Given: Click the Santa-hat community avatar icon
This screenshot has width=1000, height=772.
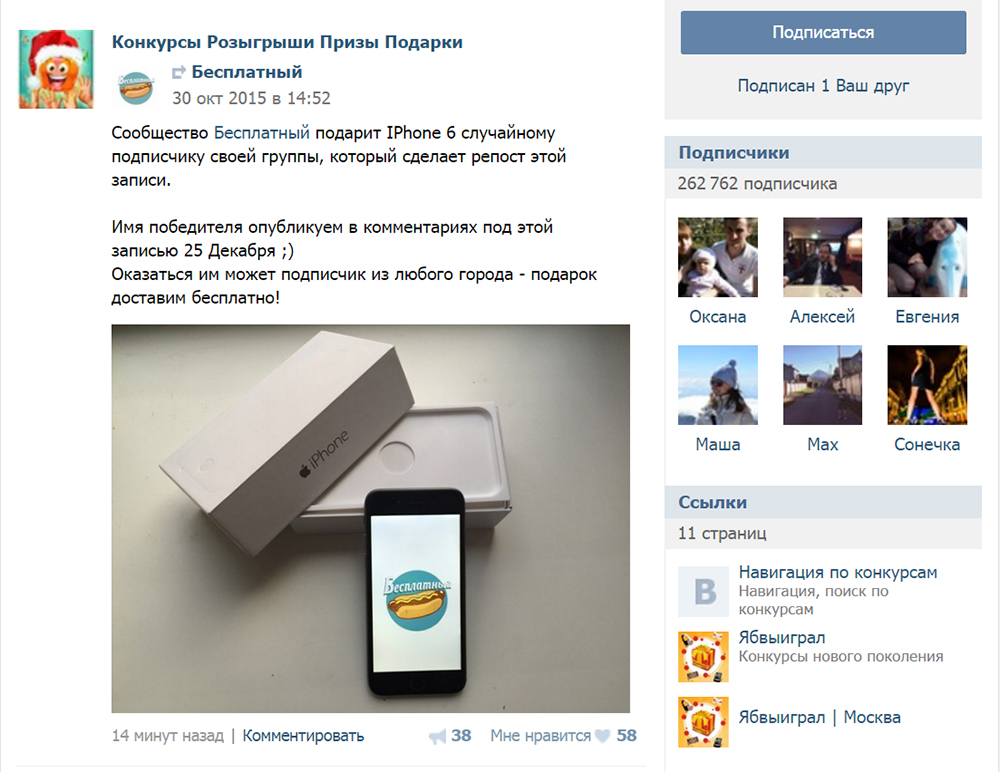Looking at the screenshot, I should point(56,69).
